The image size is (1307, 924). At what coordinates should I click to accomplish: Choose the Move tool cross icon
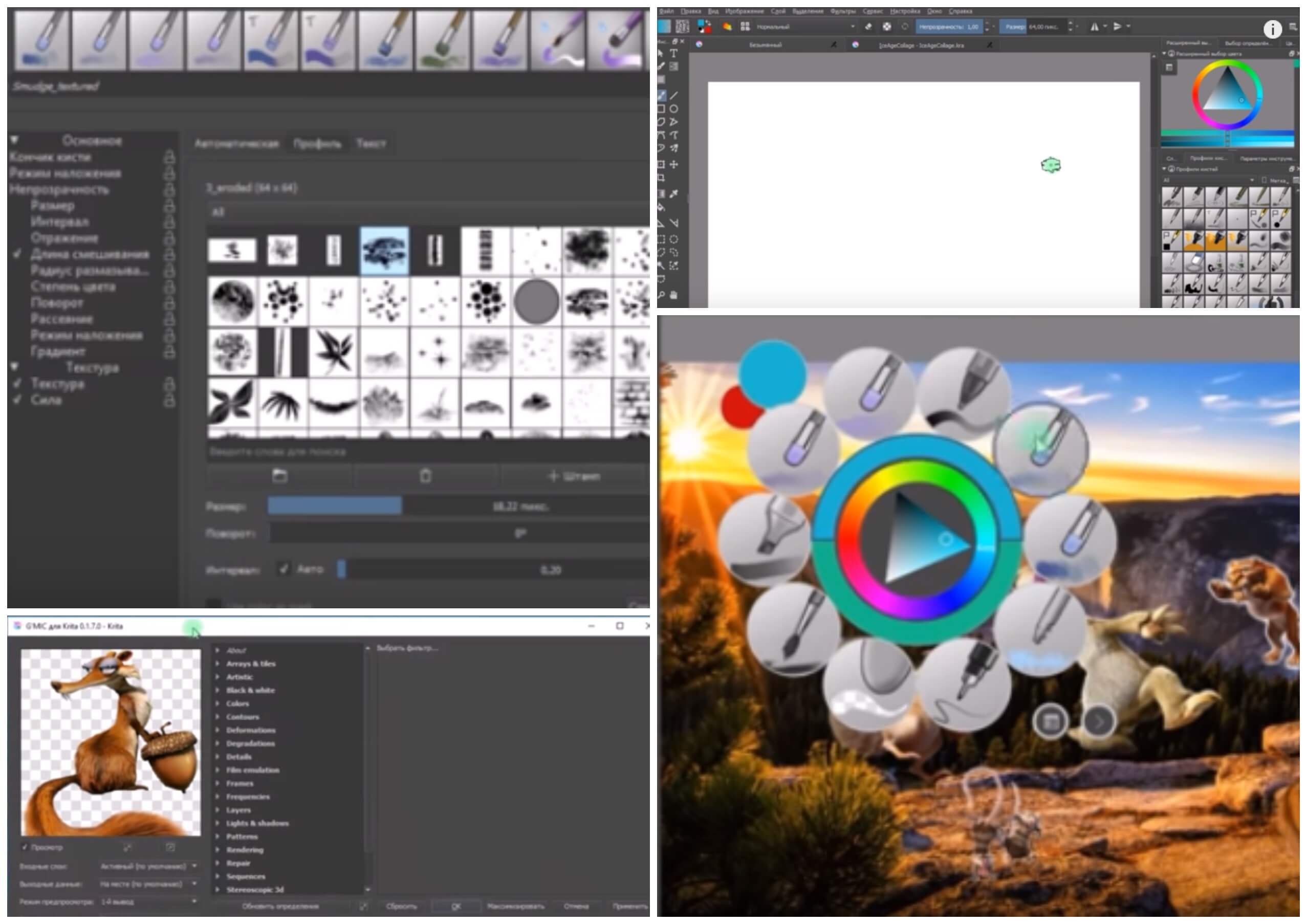click(x=674, y=164)
